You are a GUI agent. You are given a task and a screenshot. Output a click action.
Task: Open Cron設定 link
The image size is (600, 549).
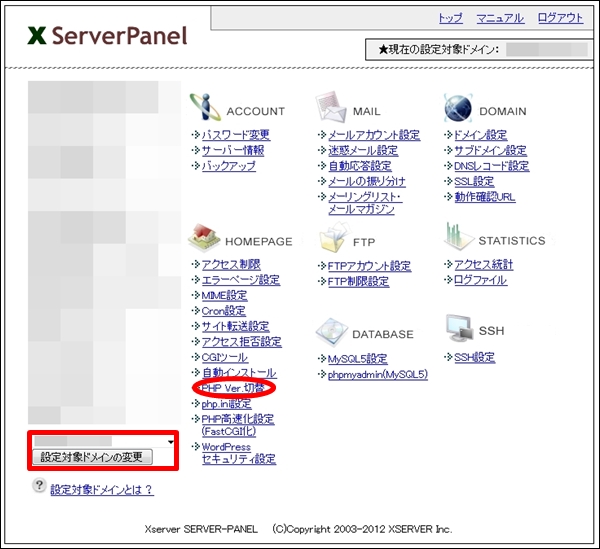coord(223,311)
